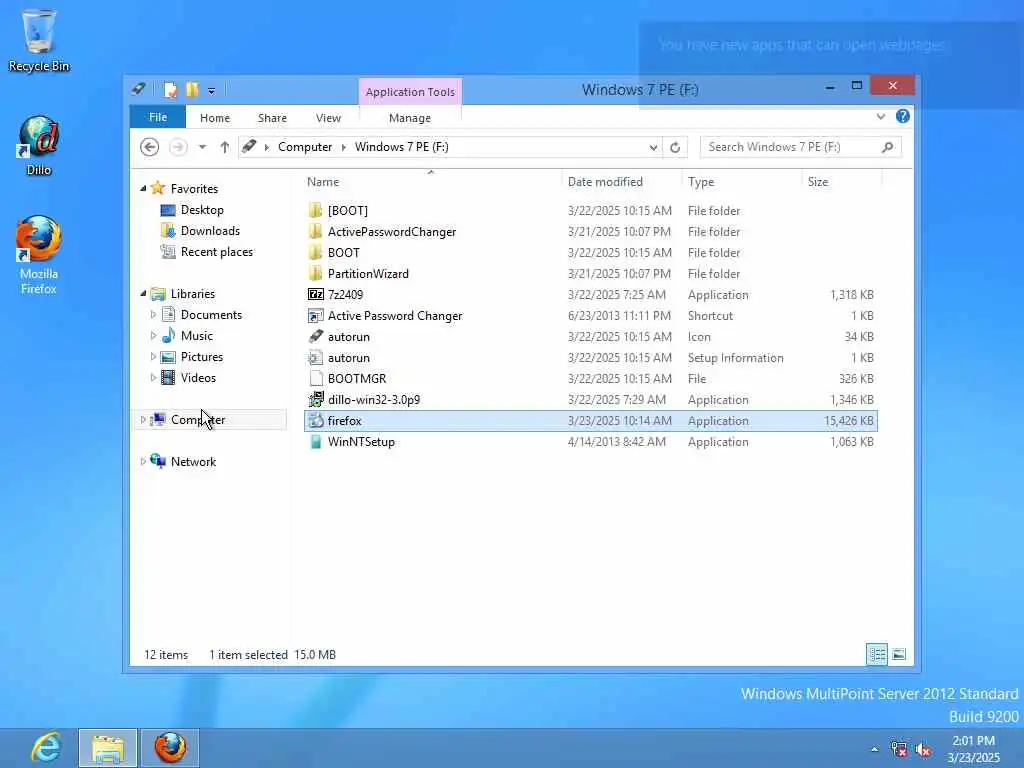The image size is (1024, 768).
Task: Click File Explorer taskbar button
Action: 108,748
